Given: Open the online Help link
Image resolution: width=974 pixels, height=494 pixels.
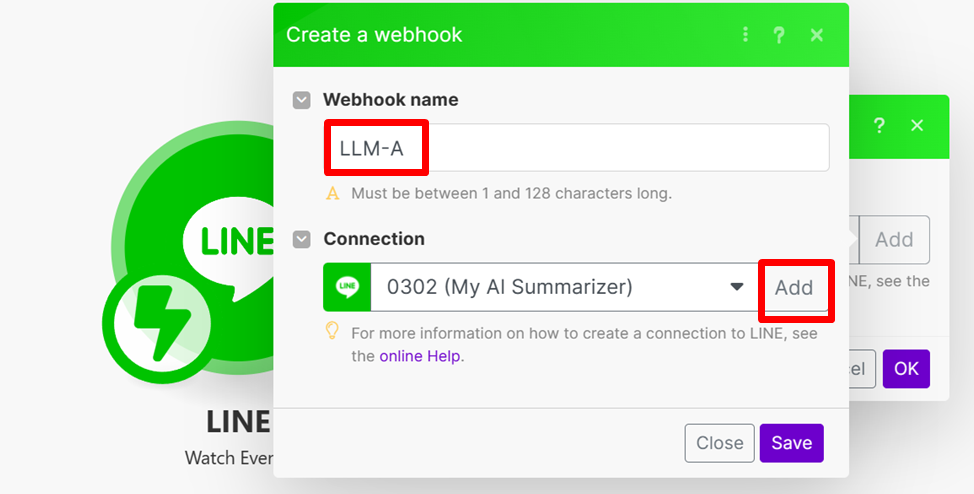Looking at the screenshot, I should click(421, 355).
